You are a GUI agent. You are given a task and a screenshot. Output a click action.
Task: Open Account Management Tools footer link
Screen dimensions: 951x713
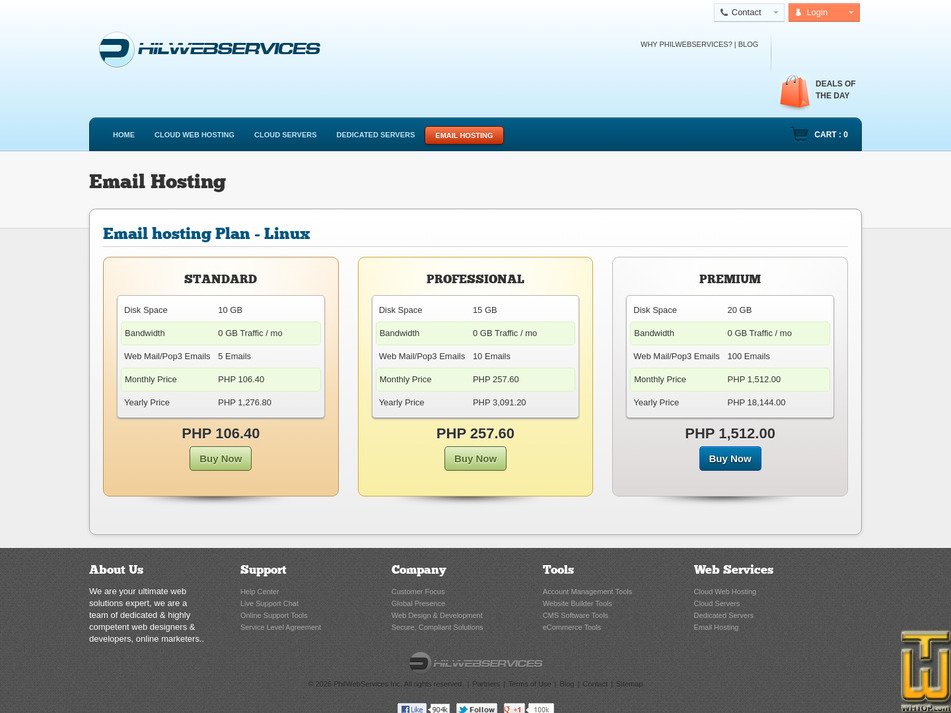tap(587, 592)
